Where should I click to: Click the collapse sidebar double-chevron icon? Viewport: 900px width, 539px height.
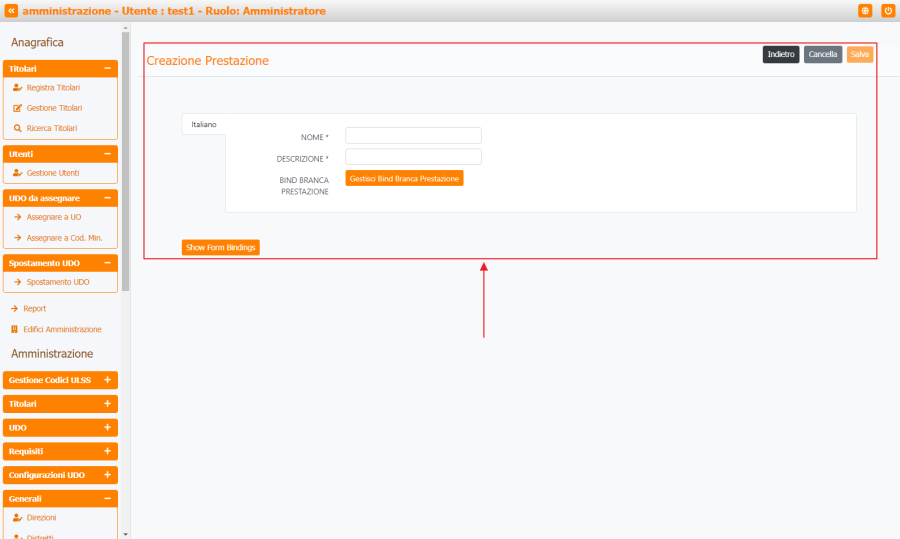coord(11,10)
